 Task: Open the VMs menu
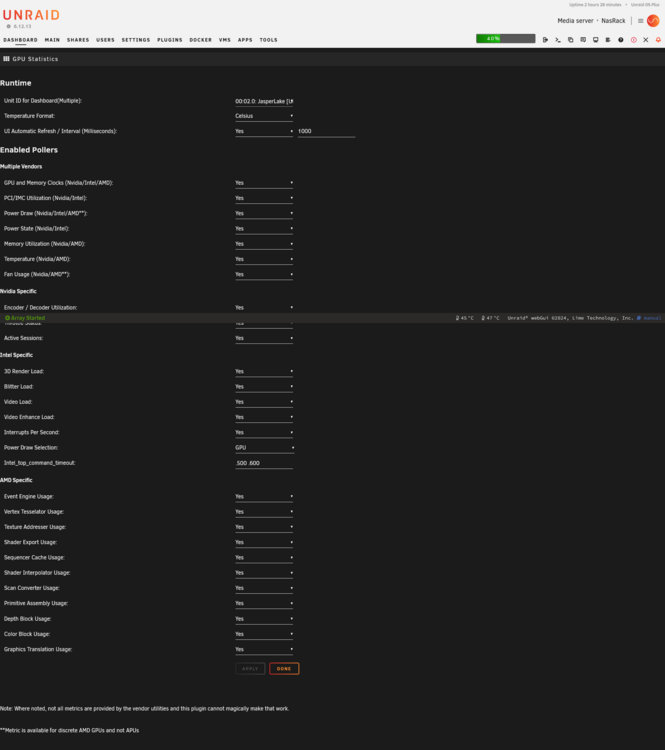pos(225,40)
